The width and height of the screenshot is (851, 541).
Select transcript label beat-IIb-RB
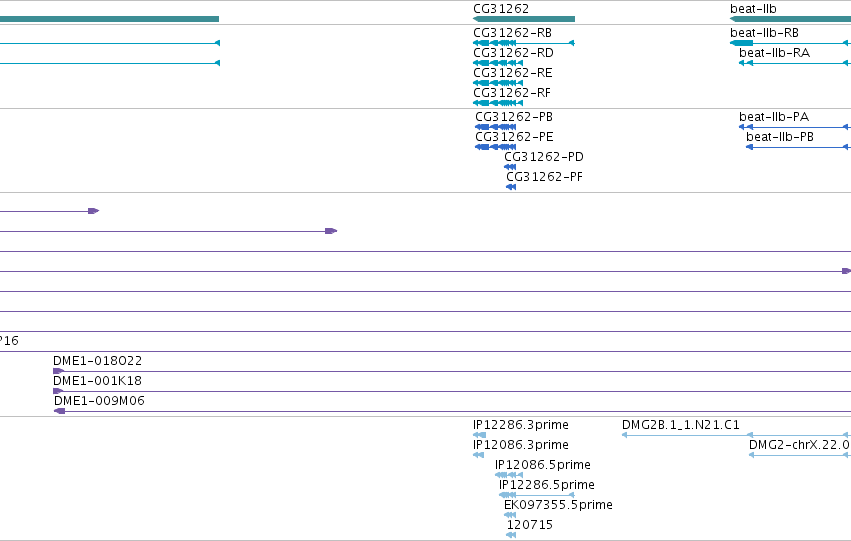pos(764,33)
